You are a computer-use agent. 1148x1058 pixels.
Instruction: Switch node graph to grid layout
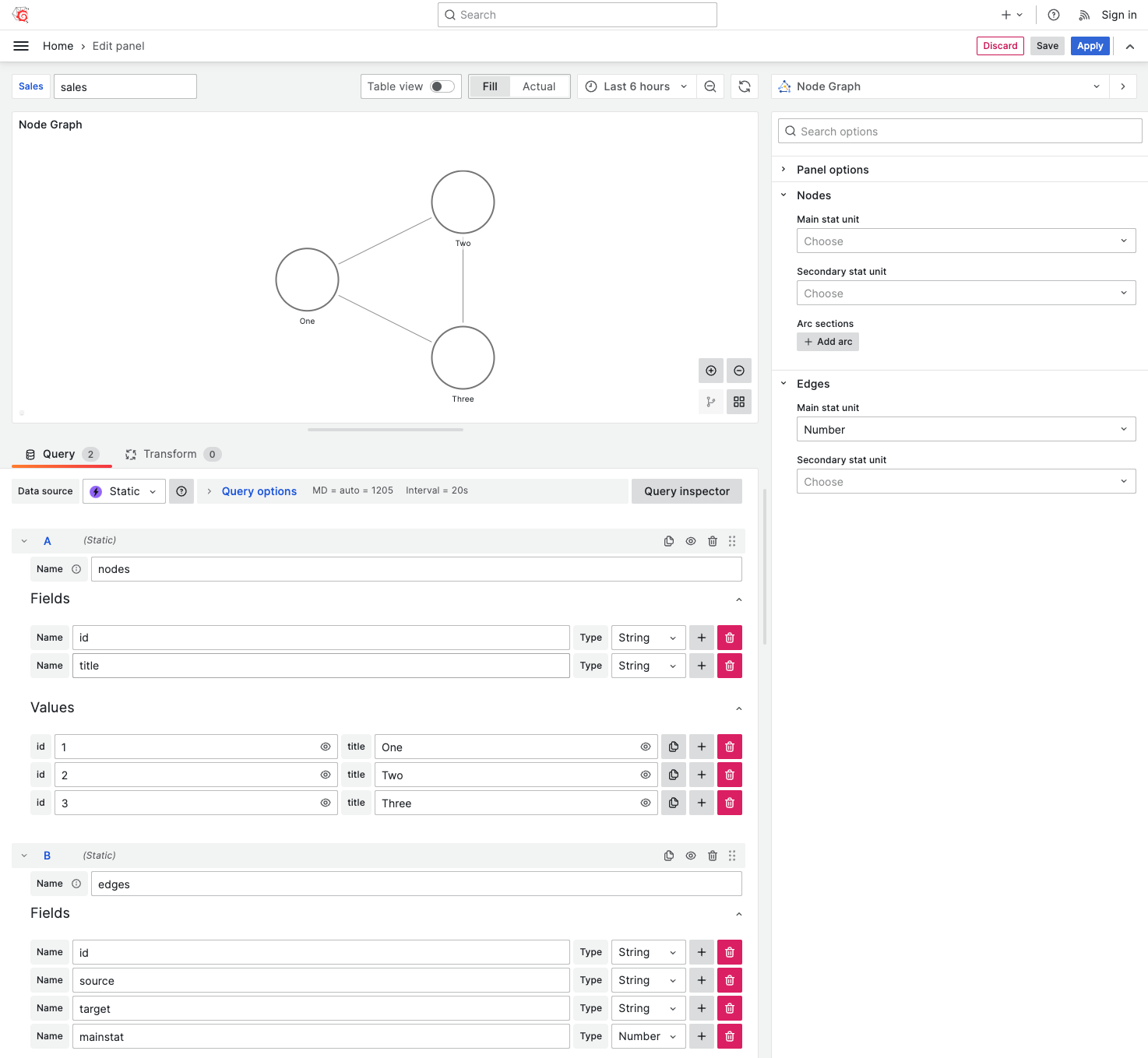point(738,402)
